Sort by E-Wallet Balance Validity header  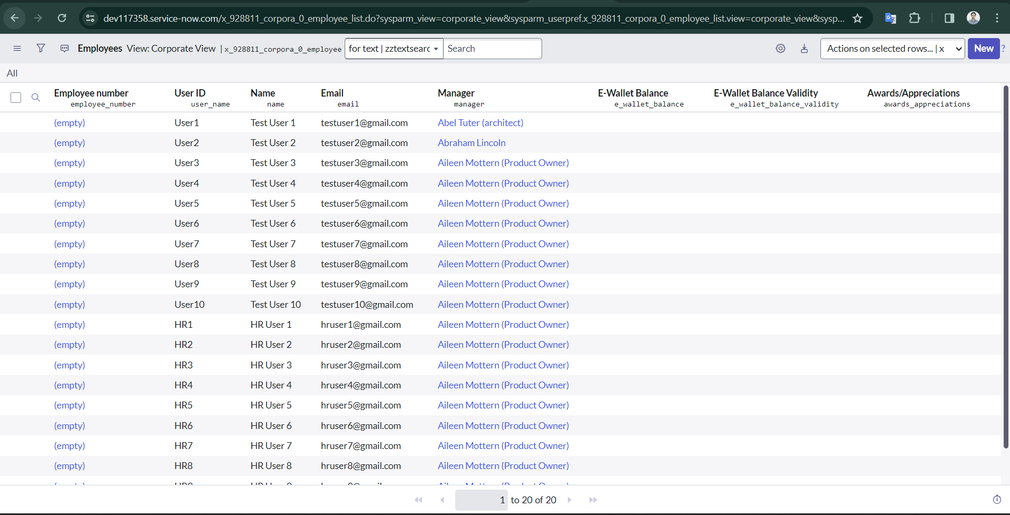pyautogui.click(x=766, y=93)
